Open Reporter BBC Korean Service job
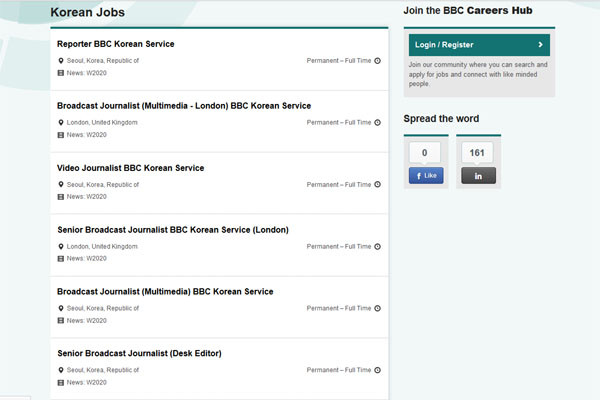Image resolution: width=600 pixels, height=400 pixels. (x=116, y=44)
